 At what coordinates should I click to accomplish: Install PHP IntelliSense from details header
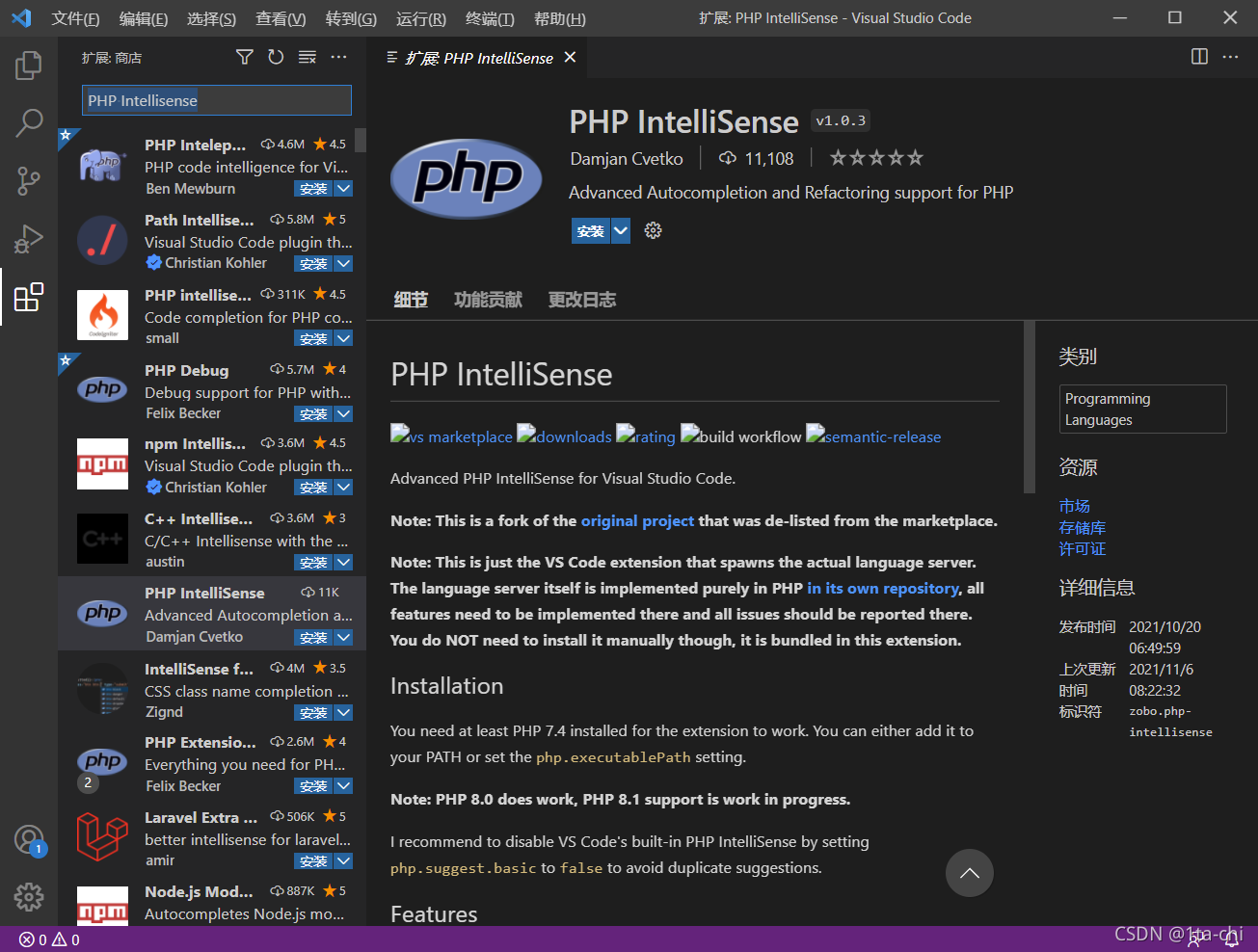click(x=591, y=231)
